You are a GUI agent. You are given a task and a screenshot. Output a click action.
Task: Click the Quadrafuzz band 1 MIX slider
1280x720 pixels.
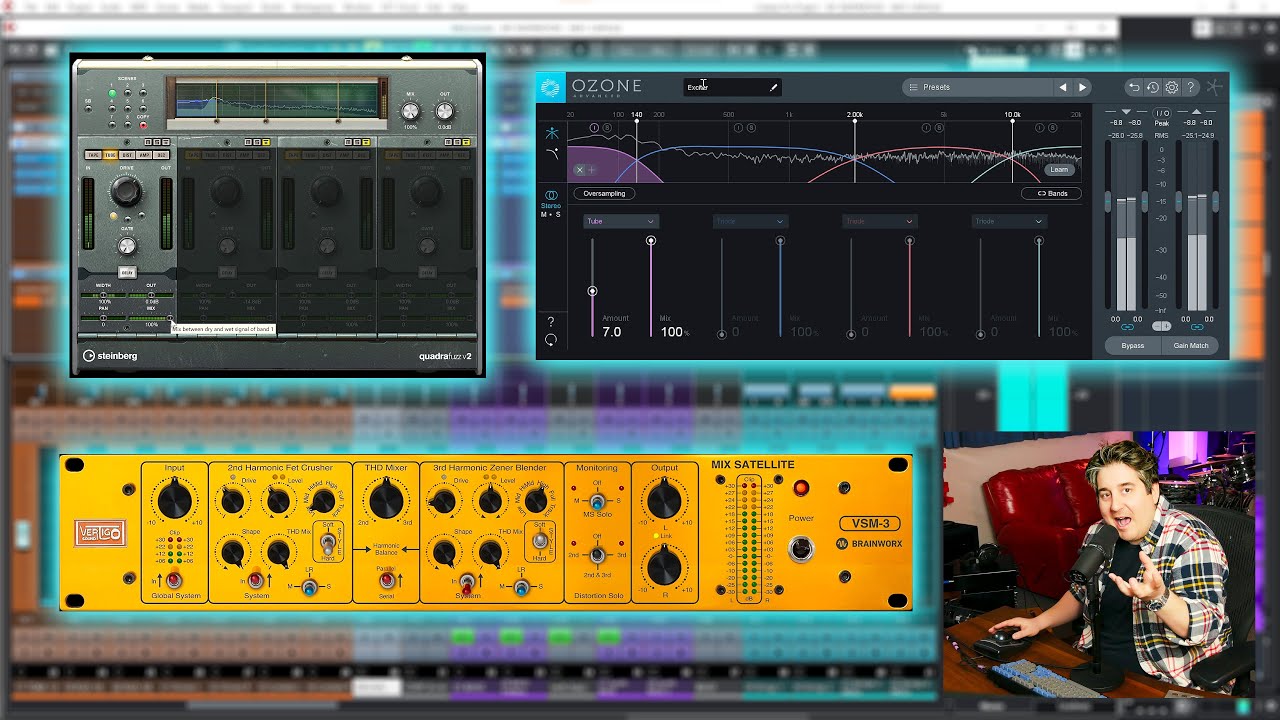click(x=152, y=318)
